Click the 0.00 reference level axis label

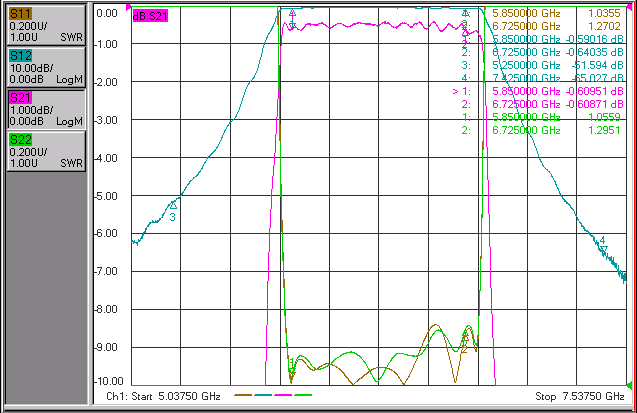[107, 13]
